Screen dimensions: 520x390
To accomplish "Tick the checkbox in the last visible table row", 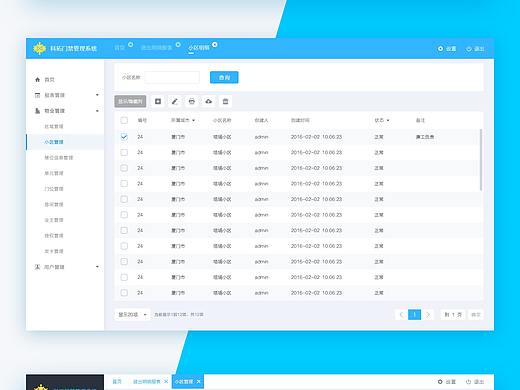I will click(x=124, y=293).
